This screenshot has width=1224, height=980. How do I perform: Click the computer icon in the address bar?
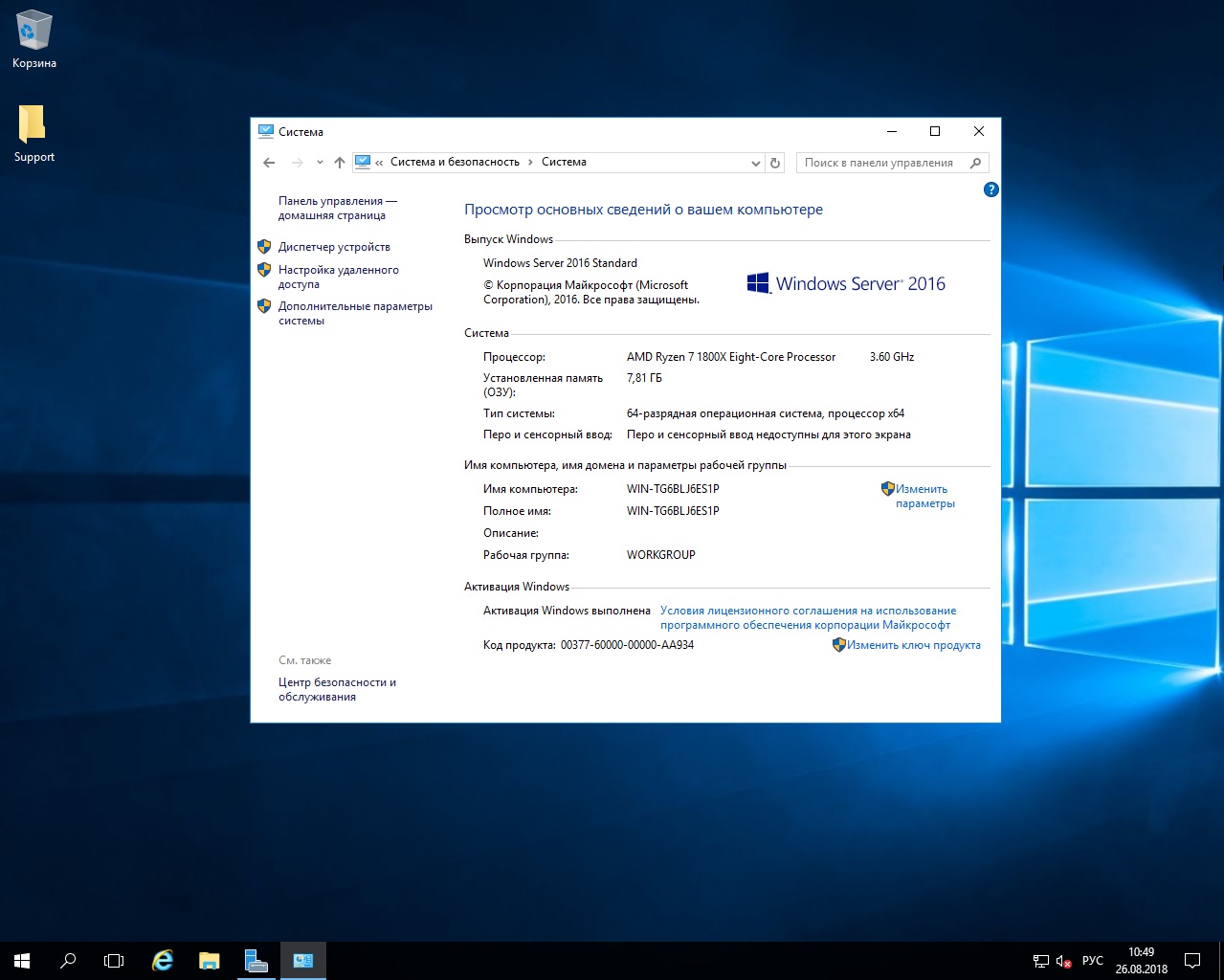[363, 162]
